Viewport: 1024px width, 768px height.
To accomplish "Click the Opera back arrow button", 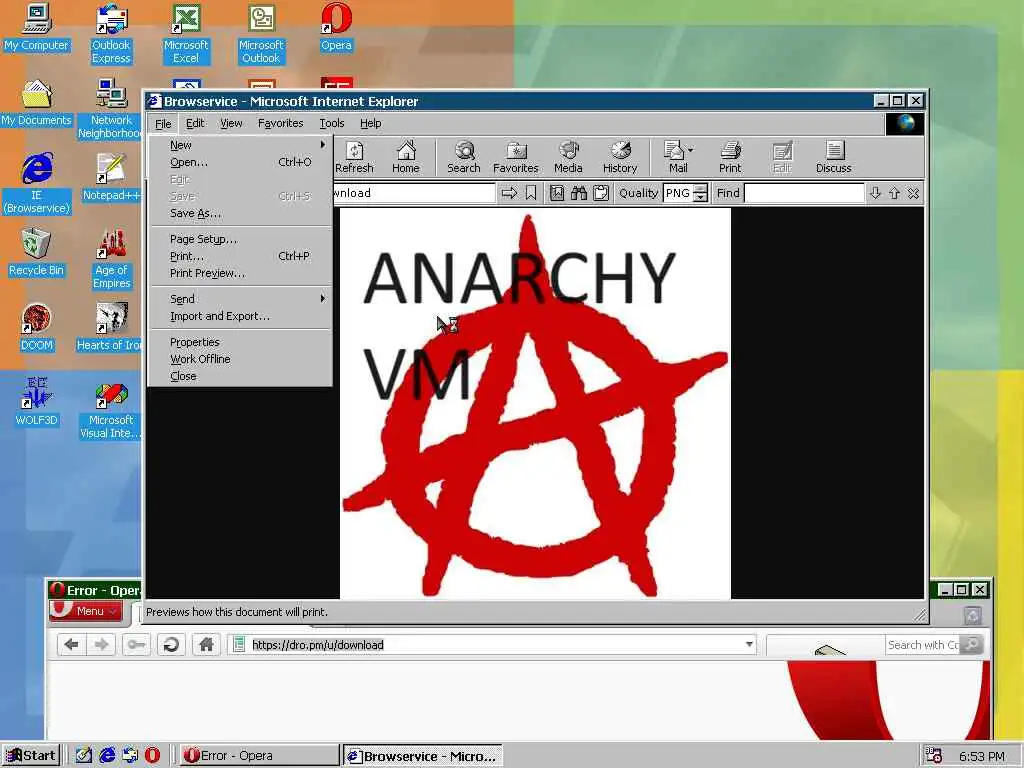I will pyautogui.click(x=72, y=645).
